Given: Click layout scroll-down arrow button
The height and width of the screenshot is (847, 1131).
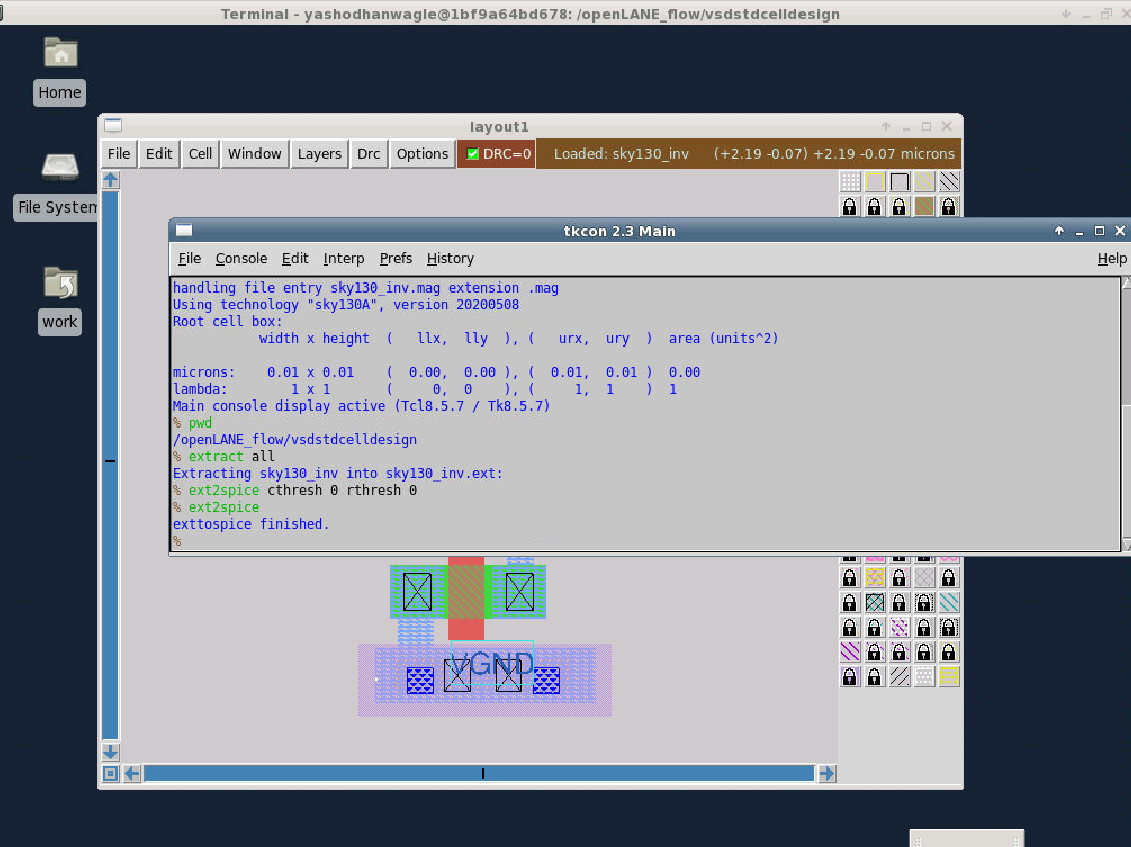Looking at the screenshot, I should (110, 752).
